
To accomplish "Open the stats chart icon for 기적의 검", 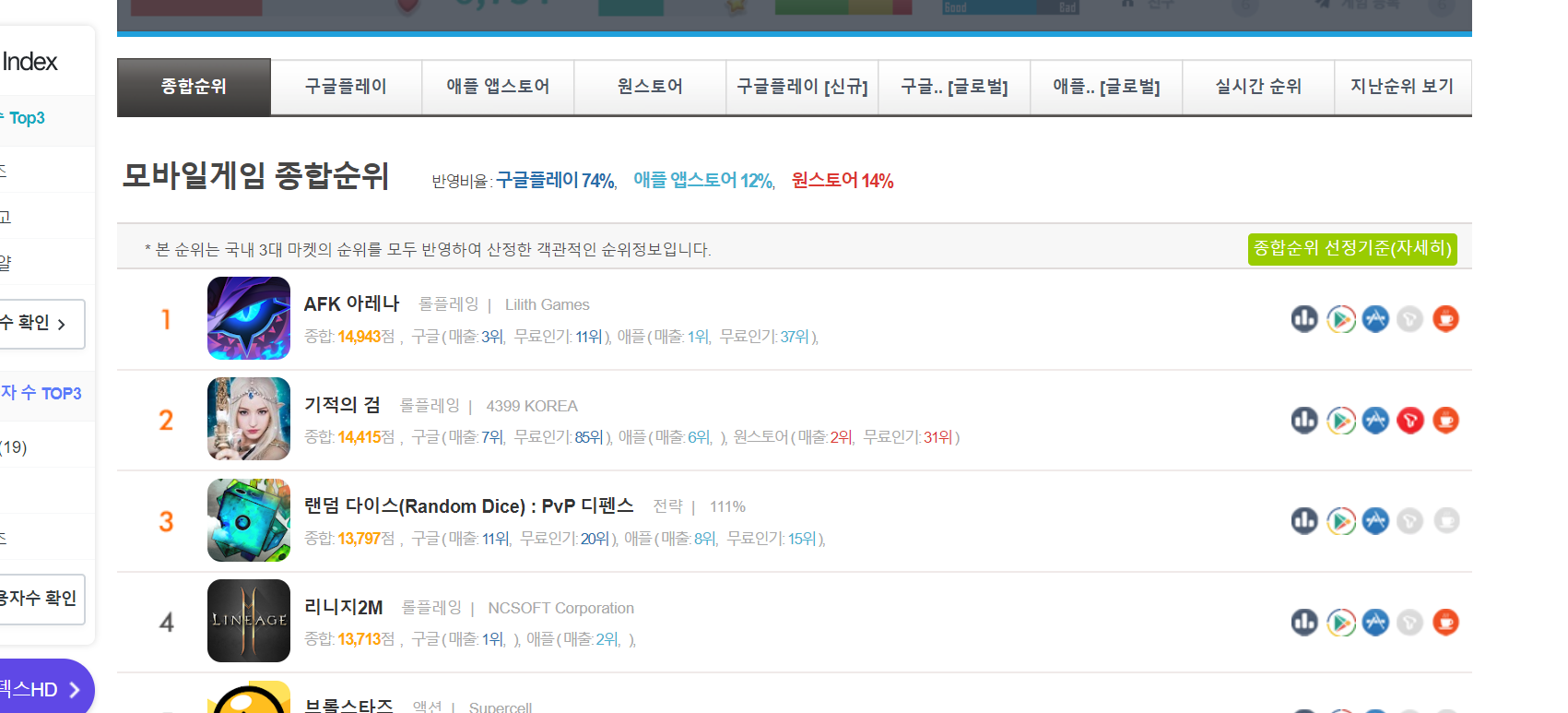I will [x=1304, y=421].
